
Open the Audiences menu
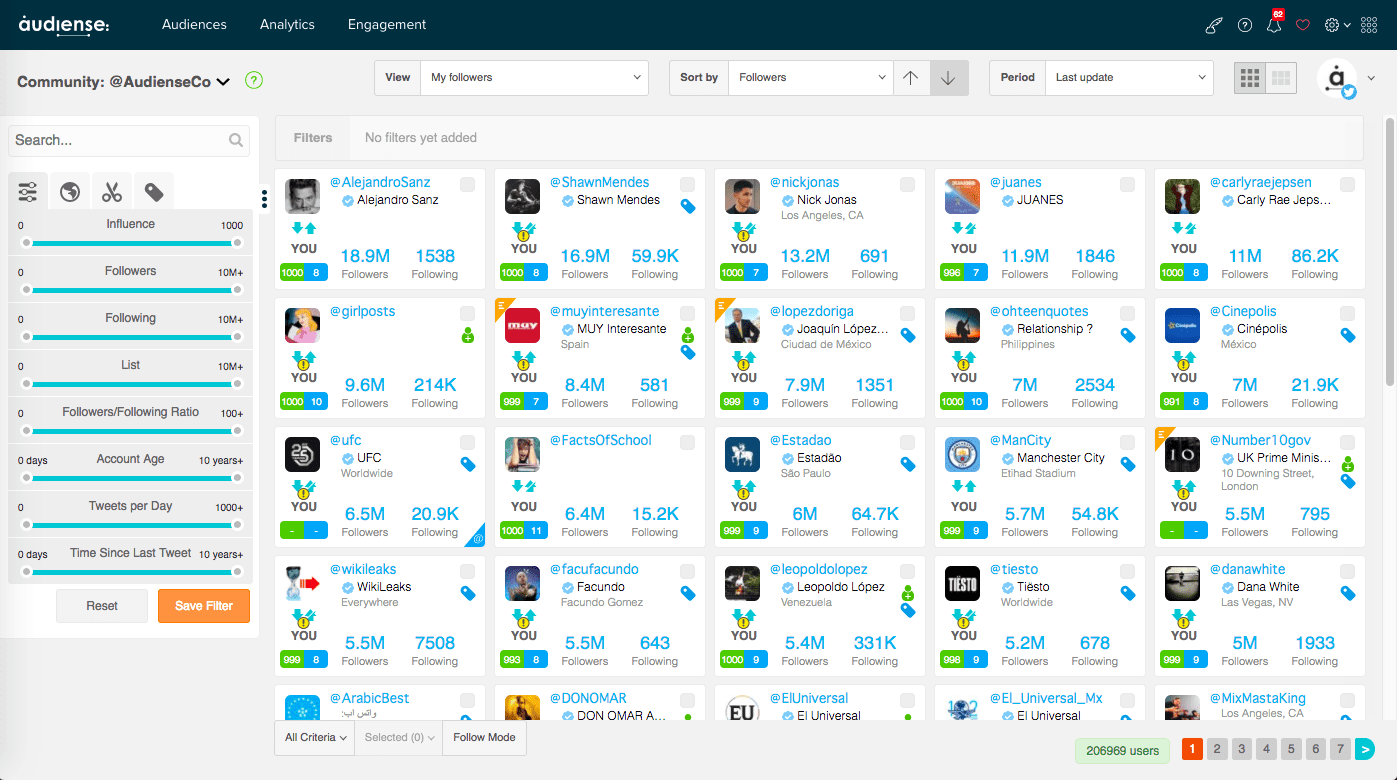pyautogui.click(x=194, y=25)
